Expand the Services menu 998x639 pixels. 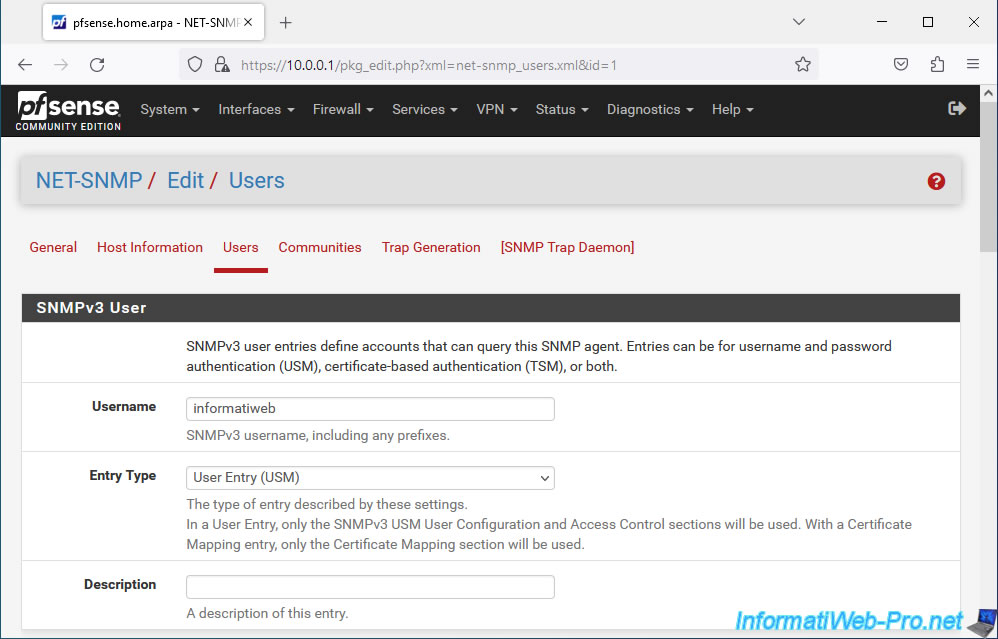click(x=425, y=109)
